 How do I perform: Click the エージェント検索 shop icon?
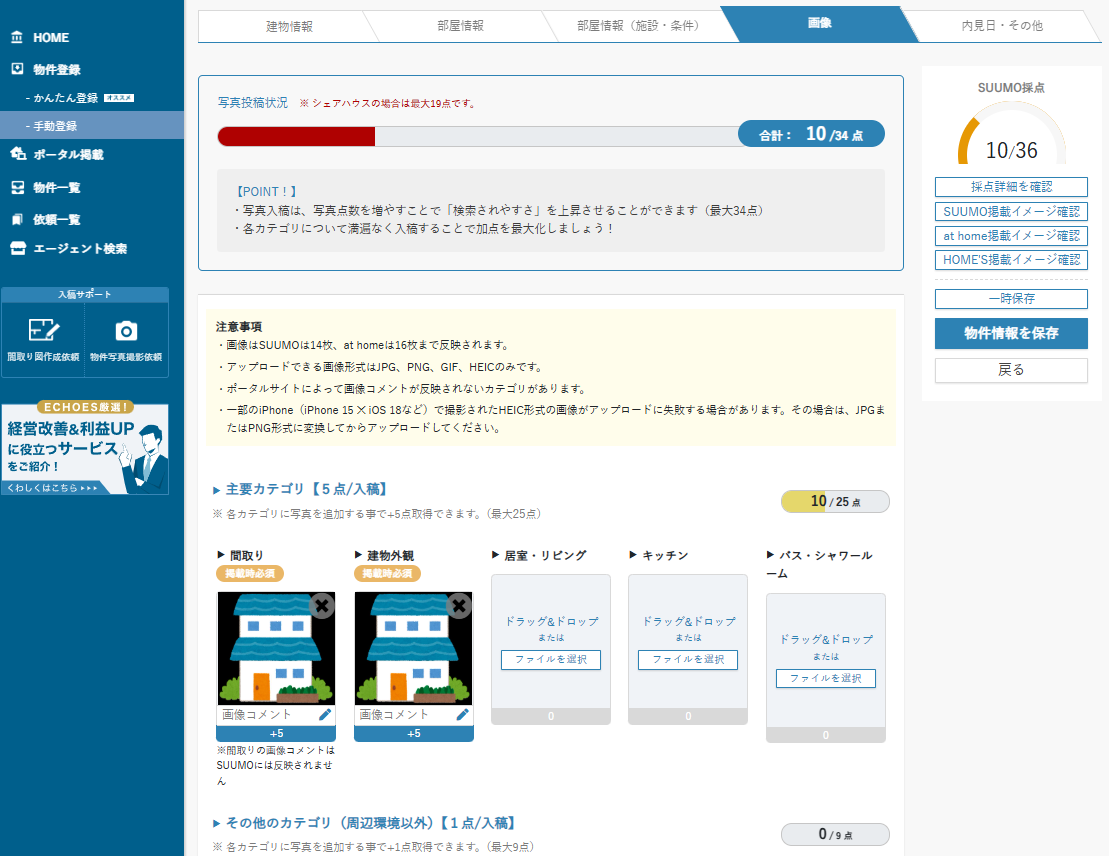17,249
